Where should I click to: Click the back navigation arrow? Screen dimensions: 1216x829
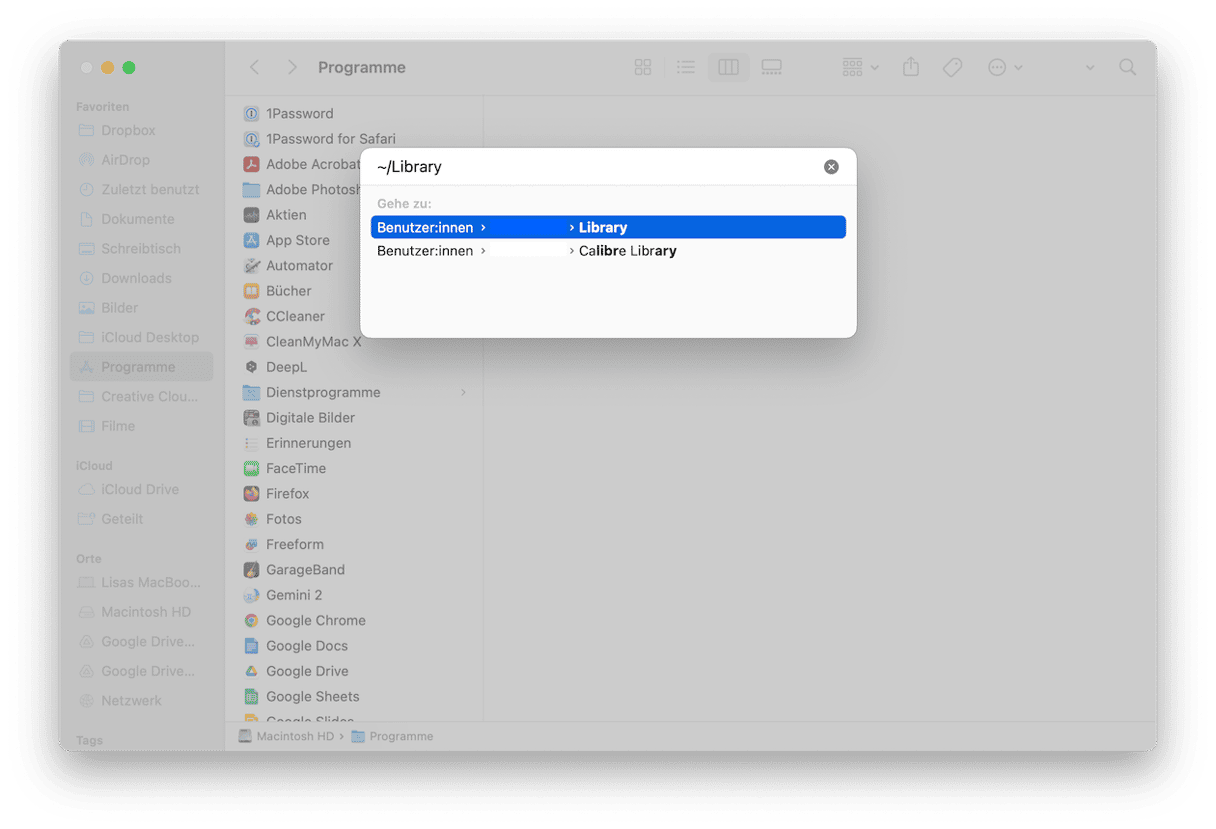tap(254, 67)
